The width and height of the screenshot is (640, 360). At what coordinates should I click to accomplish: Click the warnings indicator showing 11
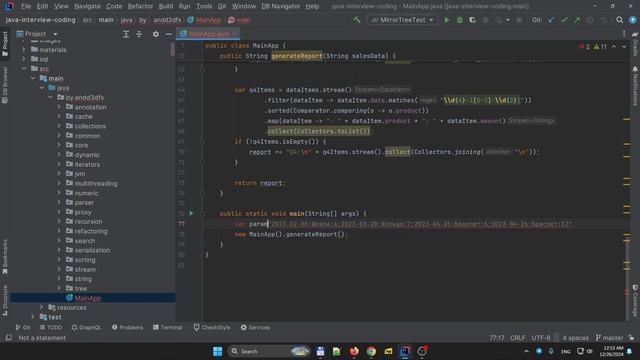pyautogui.click(x=600, y=47)
